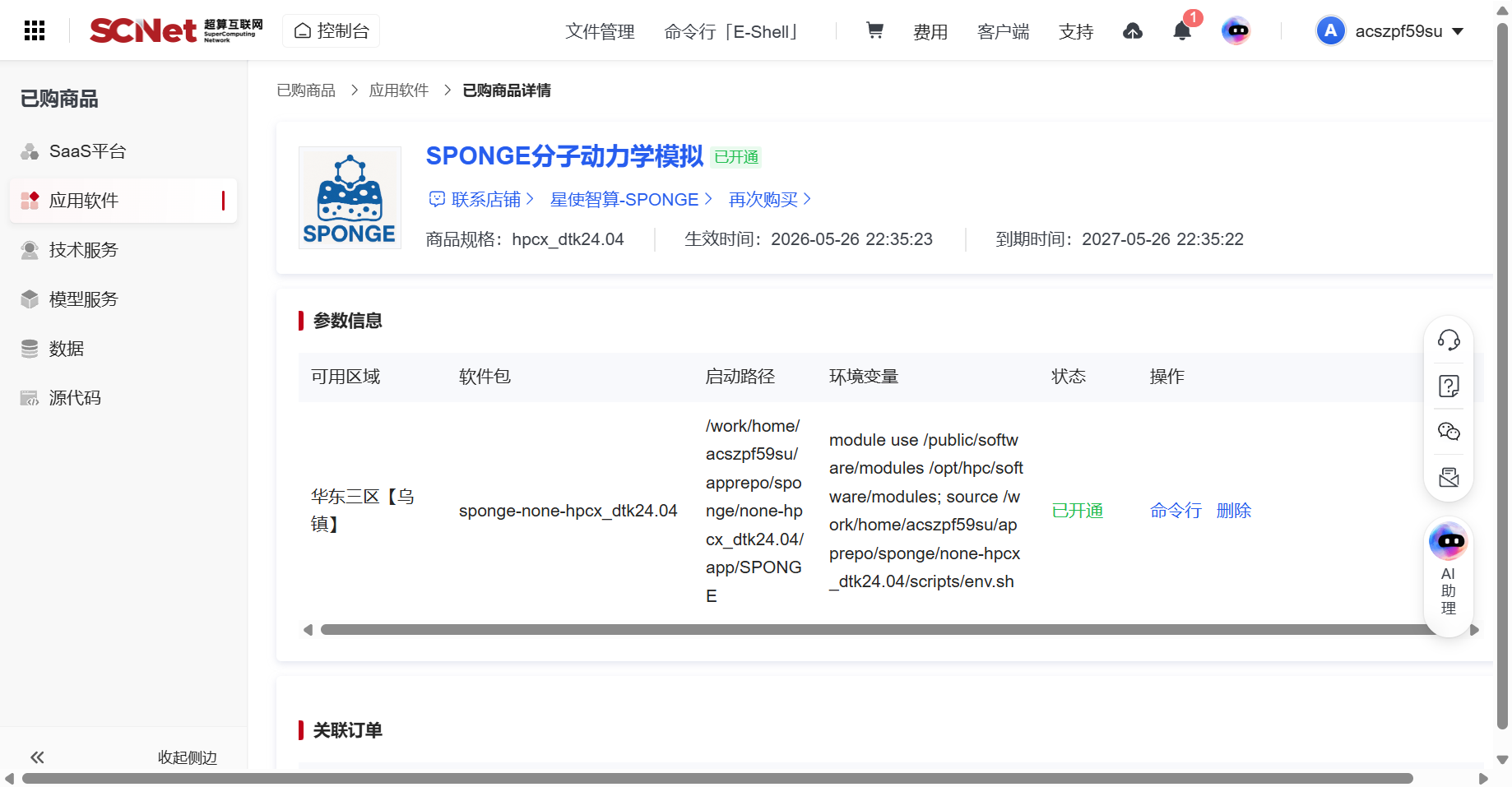Screen dimensions: 1512x787
Task: Open 星使智算-SPONGE store link
Action: pyautogui.click(x=631, y=199)
